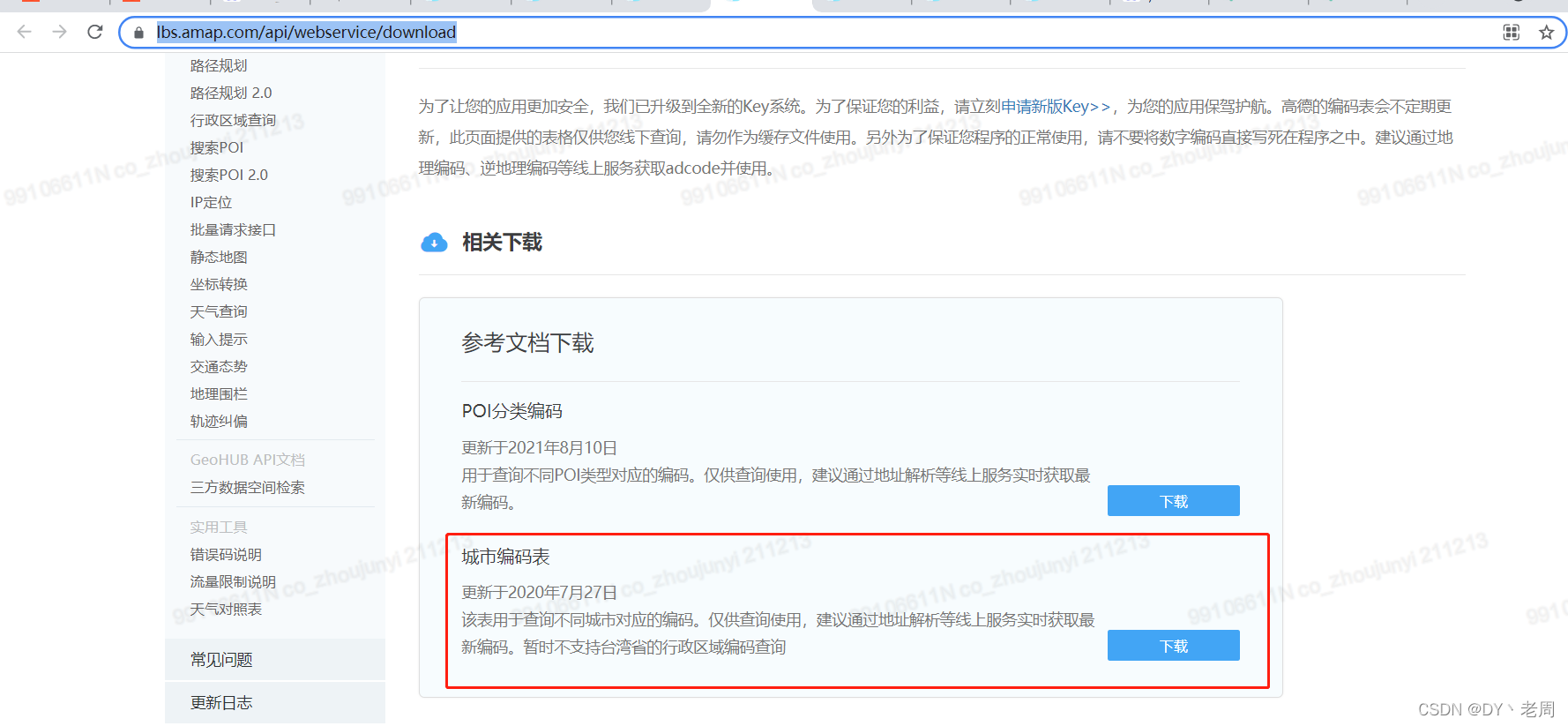This screenshot has height=726, width=1568.
Task: Open the QR code icon in address bar
Action: (x=1511, y=33)
